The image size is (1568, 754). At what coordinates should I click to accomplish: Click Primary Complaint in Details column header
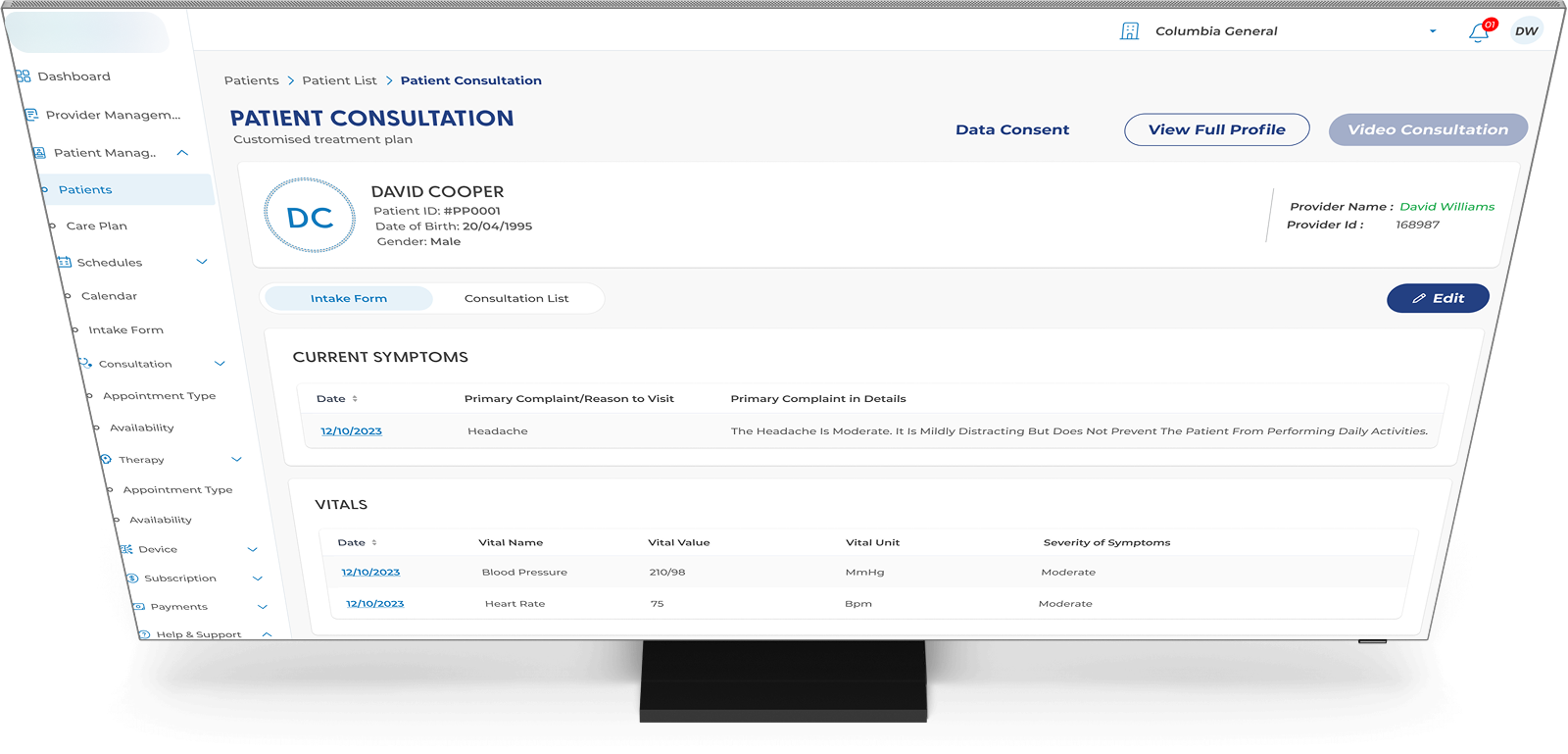818,399
